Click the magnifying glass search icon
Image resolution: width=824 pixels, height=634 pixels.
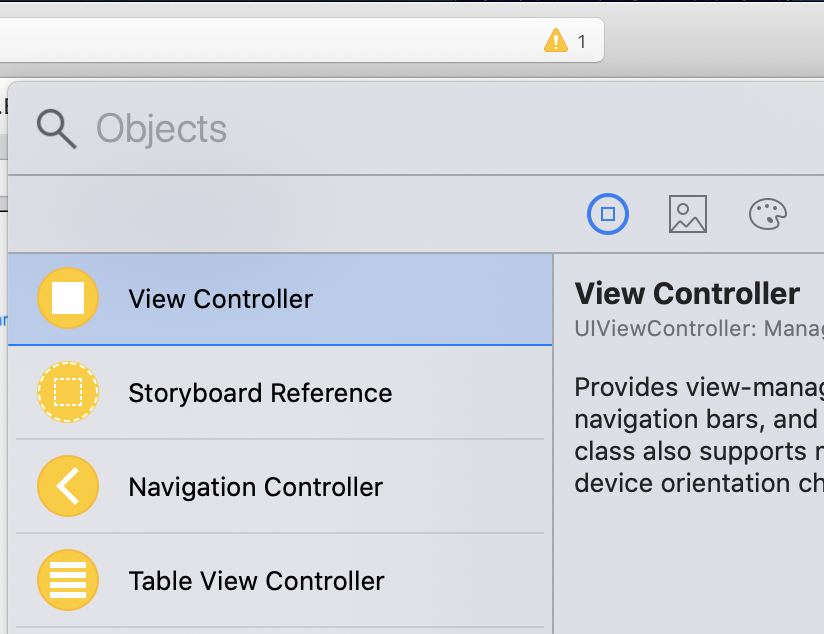[x=56, y=128]
